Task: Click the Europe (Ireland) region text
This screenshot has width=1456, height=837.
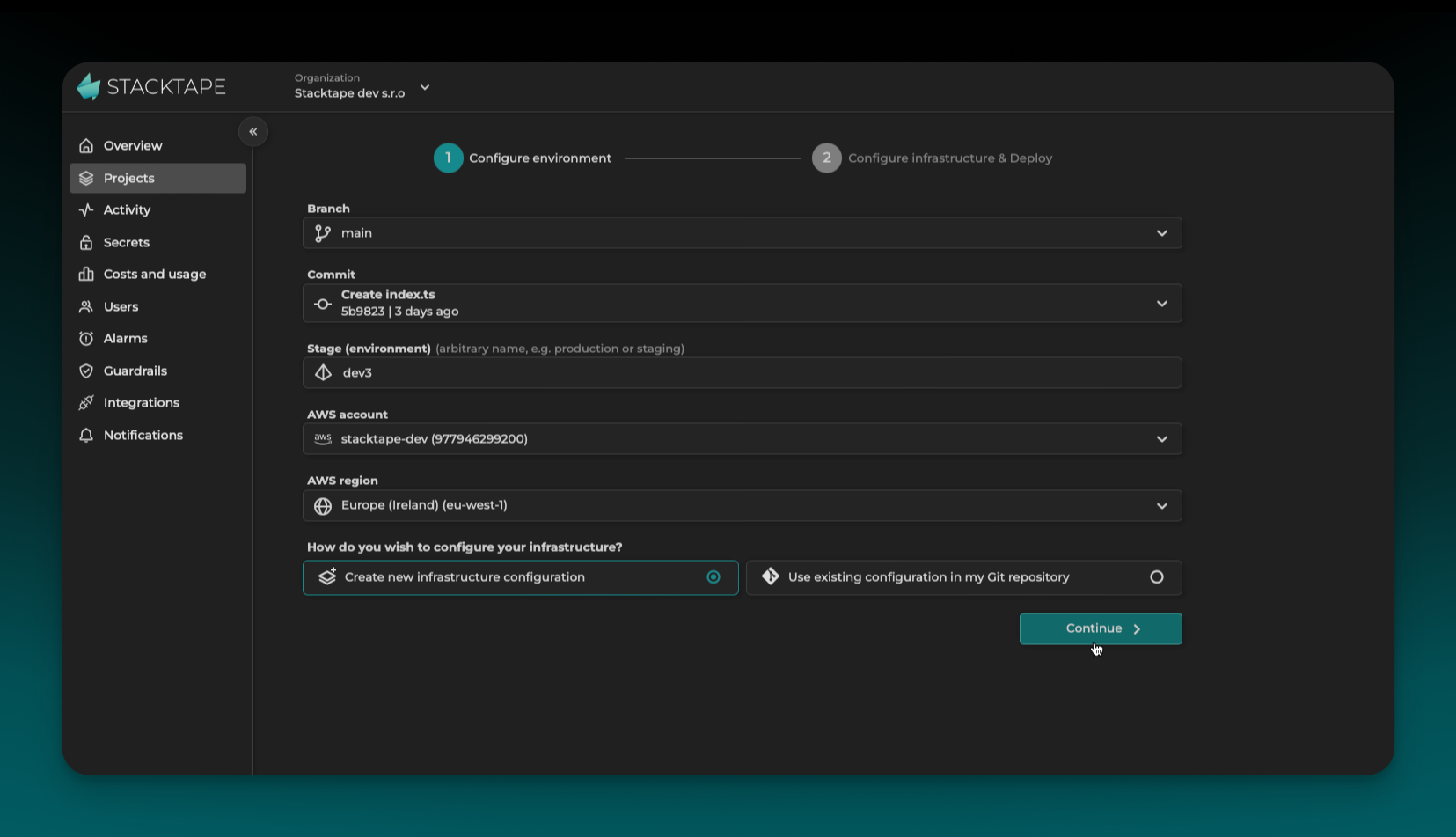Action: (424, 505)
